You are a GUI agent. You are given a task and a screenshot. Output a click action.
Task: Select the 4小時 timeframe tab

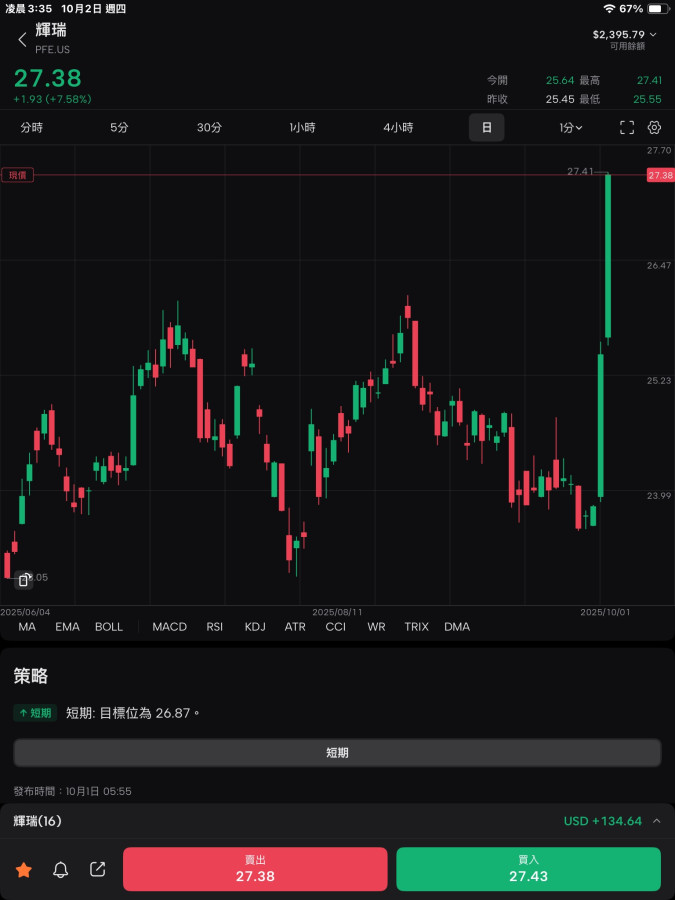(398, 128)
